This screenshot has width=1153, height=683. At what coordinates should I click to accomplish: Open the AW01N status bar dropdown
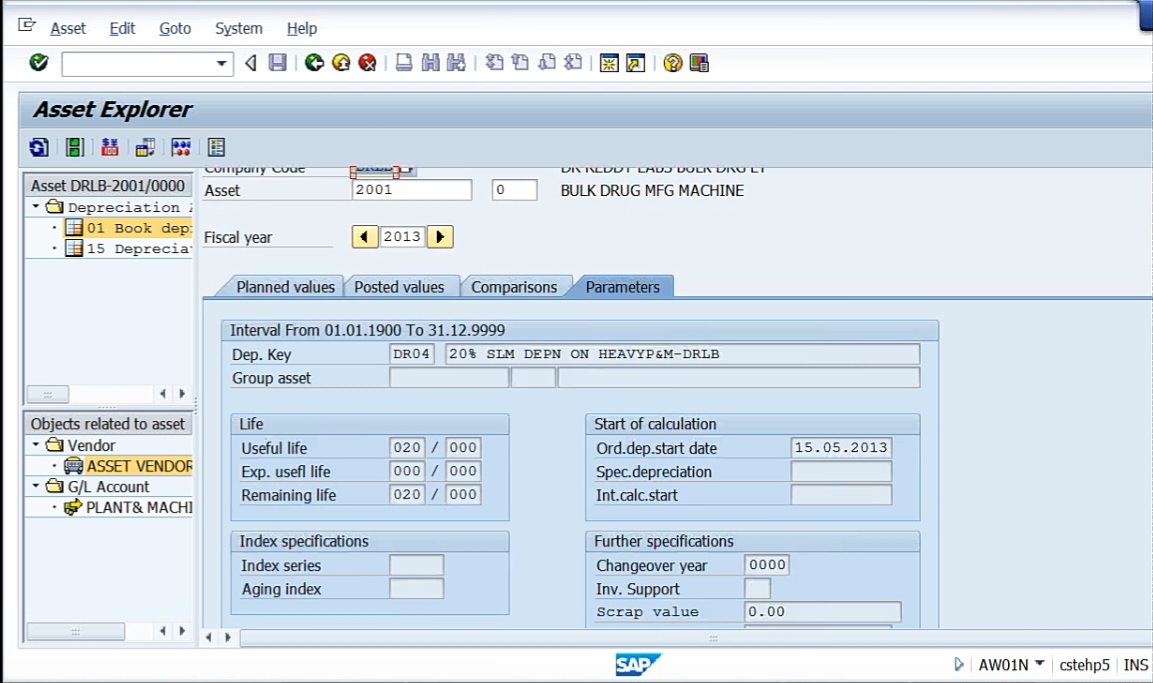pyautogui.click(x=1039, y=663)
